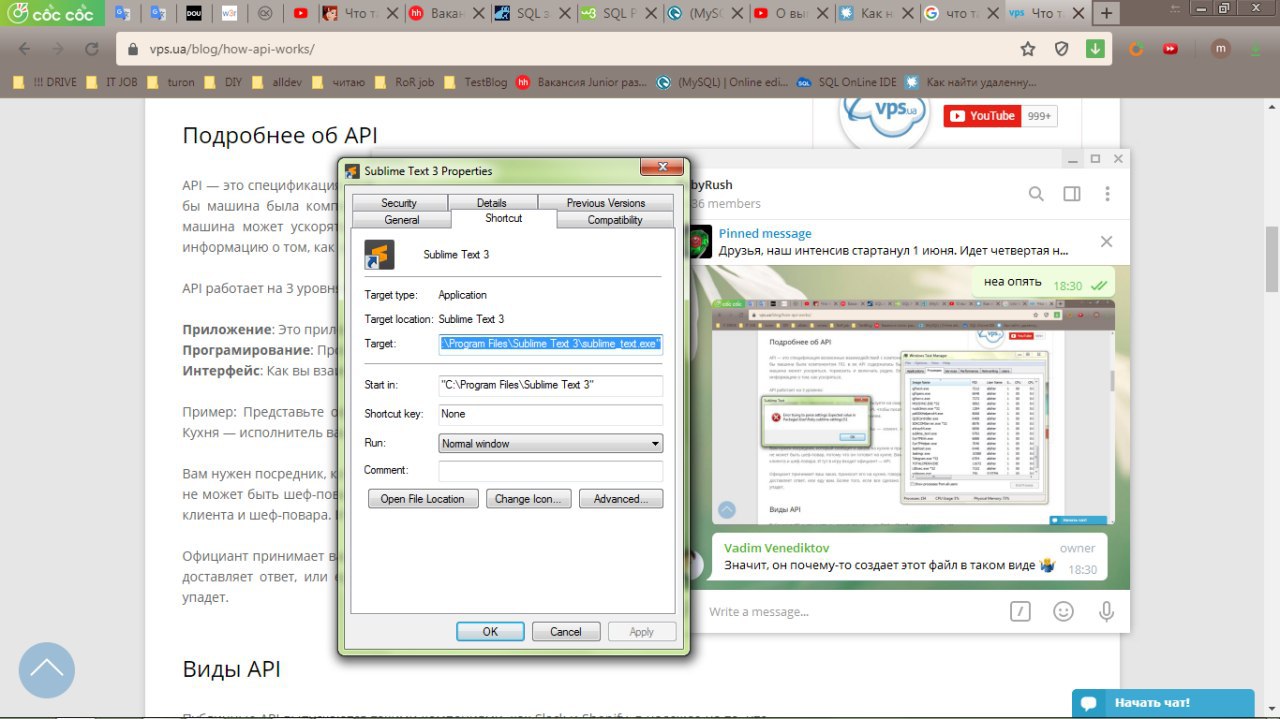This screenshot has height=719, width=1280.
Task: Open the Details tab
Action: [x=491, y=202]
